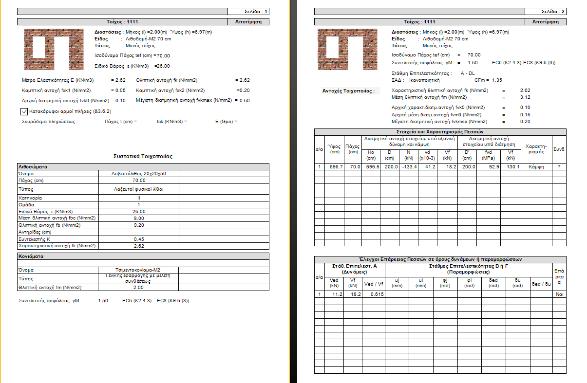This screenshot has width=587, height=383.
Task: Click the Τοίχος title bar on page 1
Action: click(x=122, y=22)
